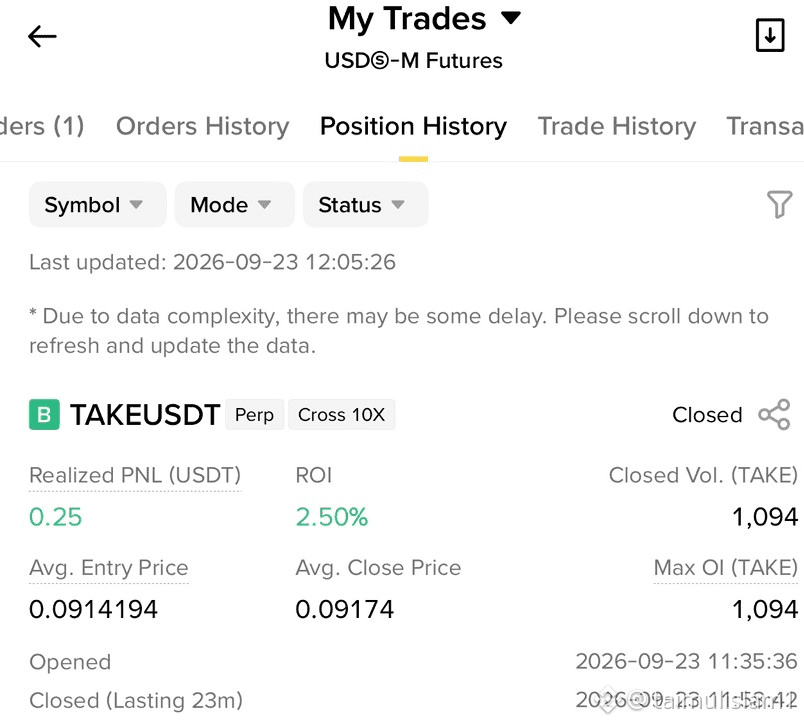804x725 pixels.
Task: Open the Status filter dropdown
Action: (x=365, y=205)
